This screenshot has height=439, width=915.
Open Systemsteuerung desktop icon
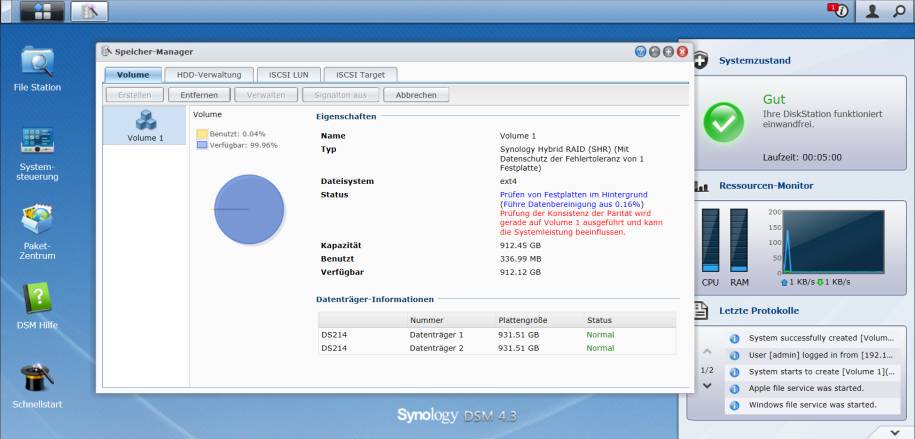[37, 155]
